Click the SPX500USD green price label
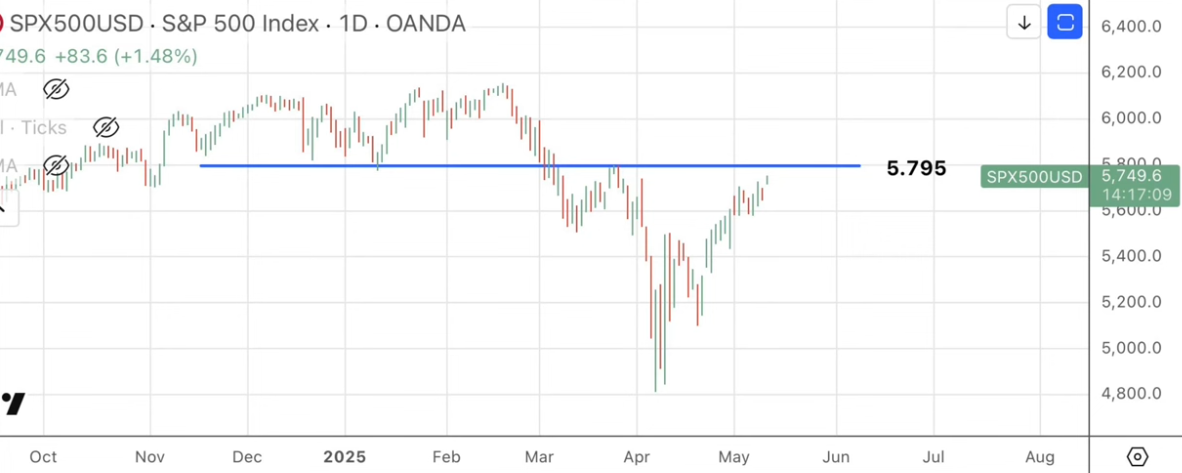The height and width of the screenshot is (473, 1182). 1034,177
